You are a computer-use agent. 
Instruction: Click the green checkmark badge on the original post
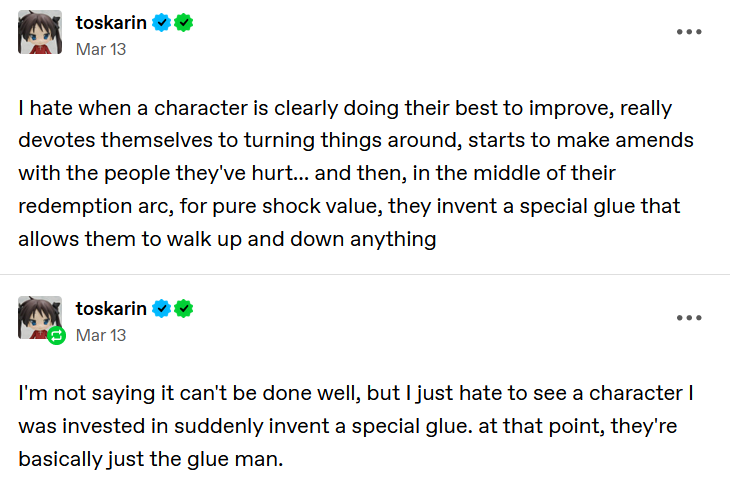(x=184, y=22)
